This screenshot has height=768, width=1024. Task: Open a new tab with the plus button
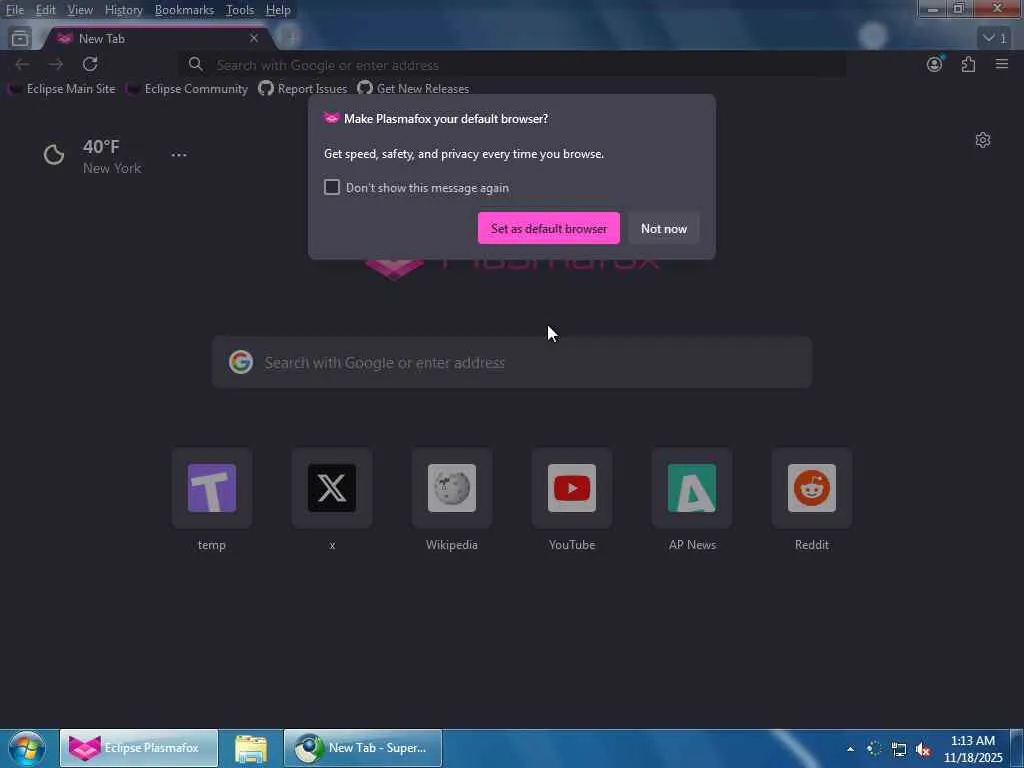(x=291, y=38)
